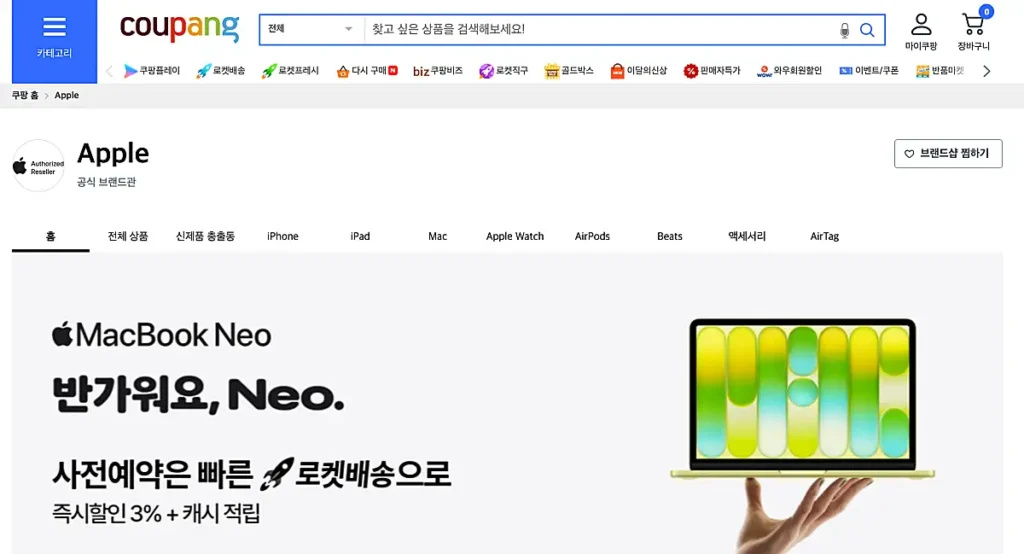The width and height of the screenshot is (1024, 554).
Task: Open 로켓배송 shortcut
Action: 221,71
